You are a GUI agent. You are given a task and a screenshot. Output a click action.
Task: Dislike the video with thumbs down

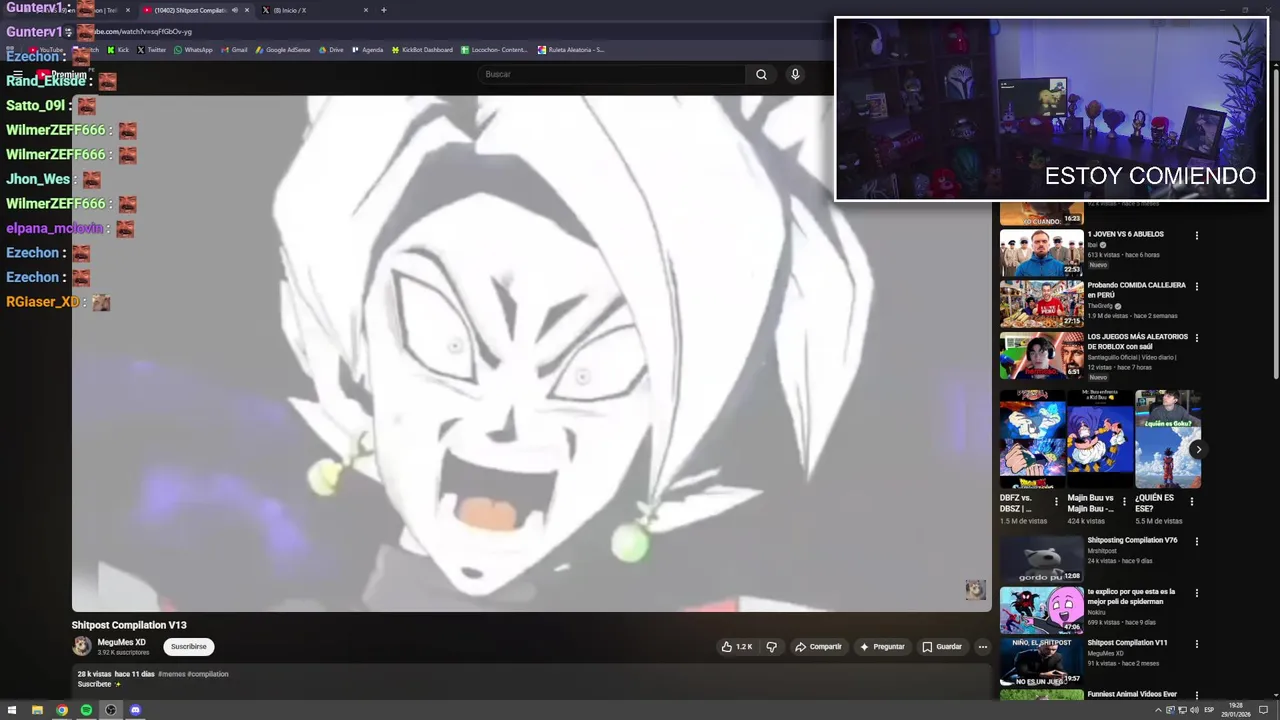point(771,647)
